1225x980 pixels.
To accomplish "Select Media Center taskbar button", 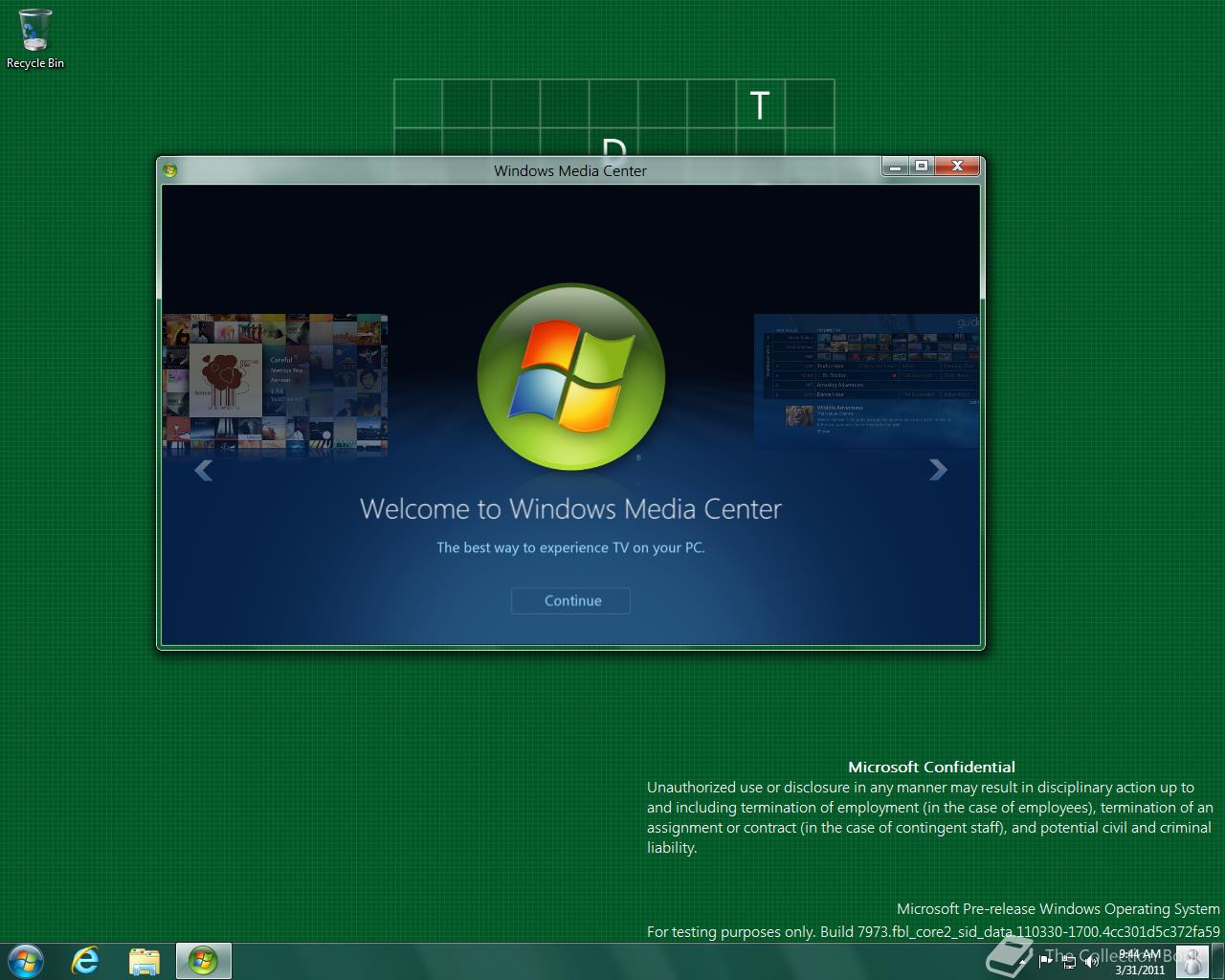I will [203, 961].
